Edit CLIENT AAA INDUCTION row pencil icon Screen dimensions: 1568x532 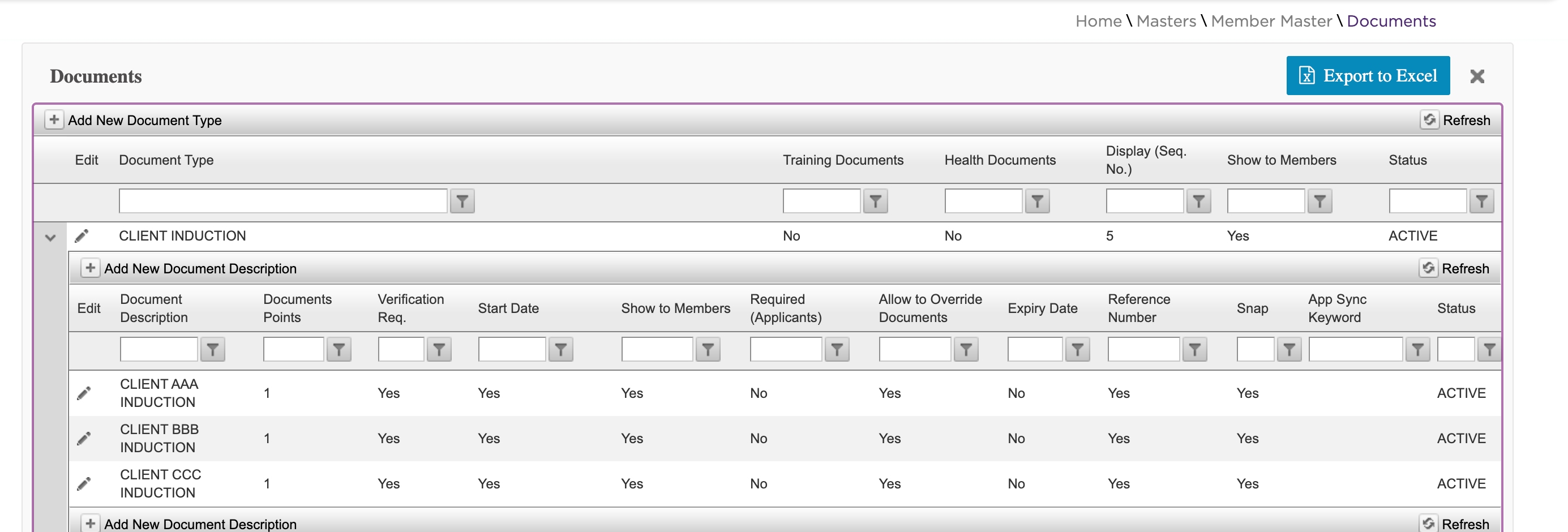tap(84, 393)
